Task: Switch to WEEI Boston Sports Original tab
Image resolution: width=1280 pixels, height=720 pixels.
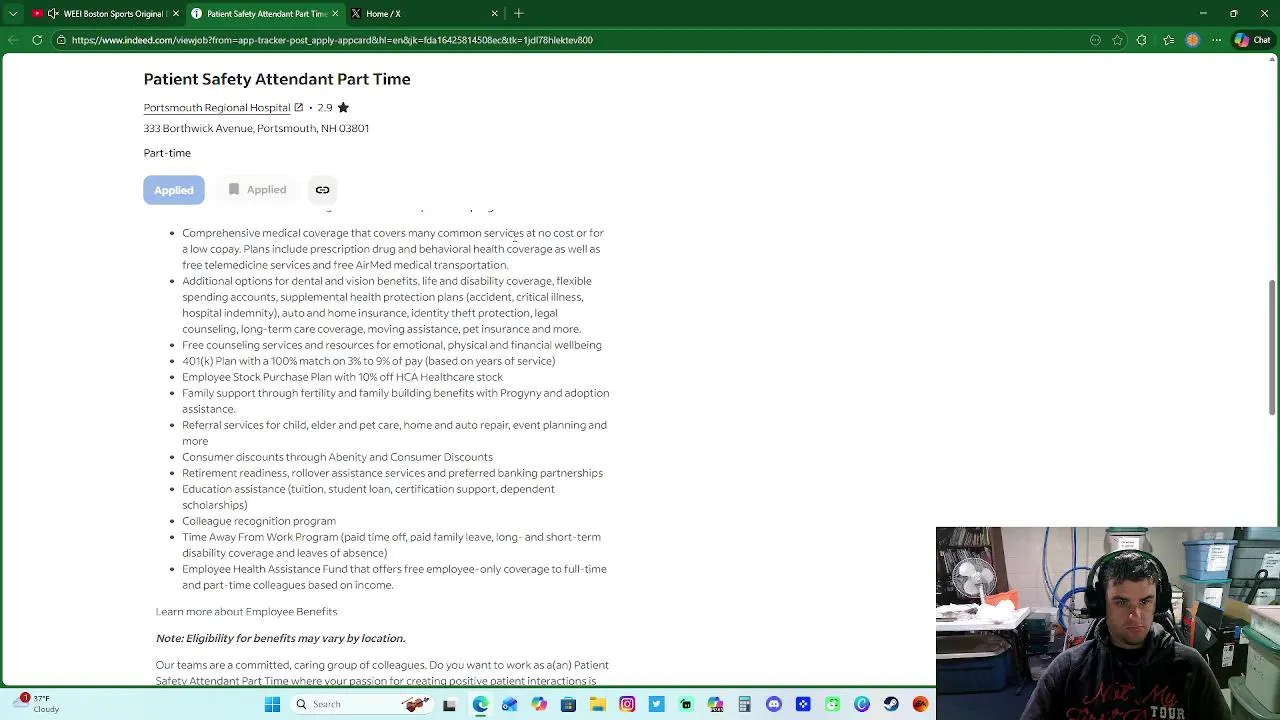Action: click(105, 14)
